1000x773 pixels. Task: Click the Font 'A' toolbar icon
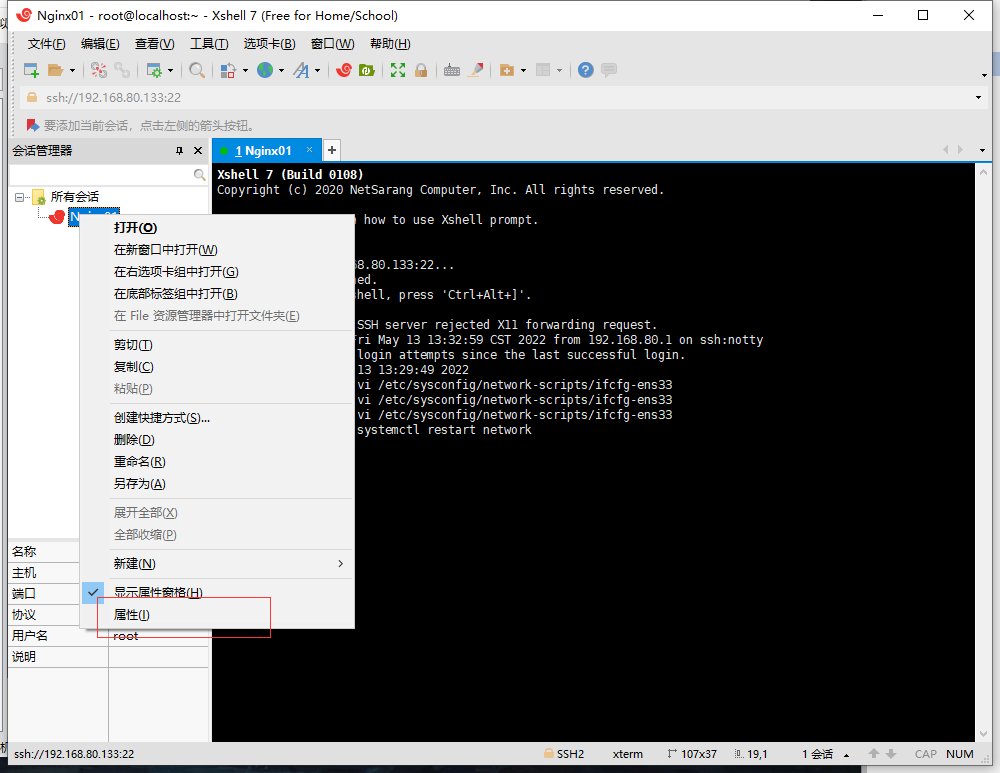coord(302,70)
